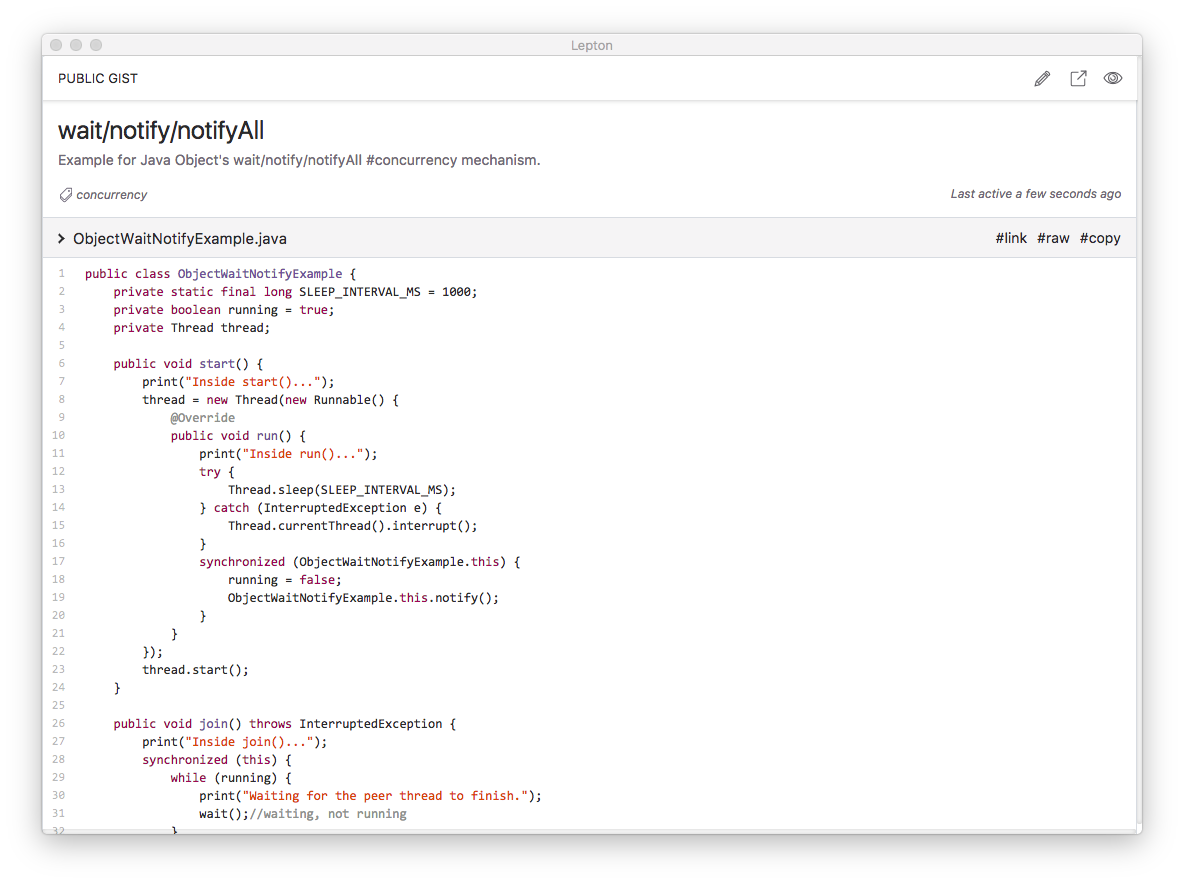Click the 'Waiting for the peer thread' line
This screenshot has height=884, width=1184.
(x=371, y=796)
